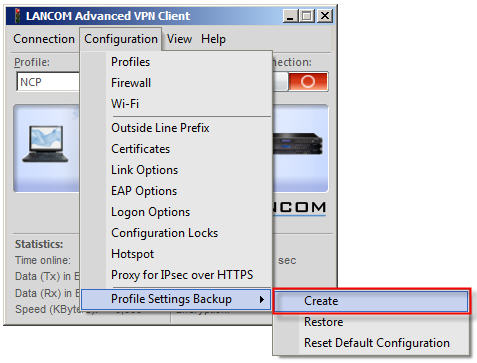Minimize the VPN Client window

point(290,16)
